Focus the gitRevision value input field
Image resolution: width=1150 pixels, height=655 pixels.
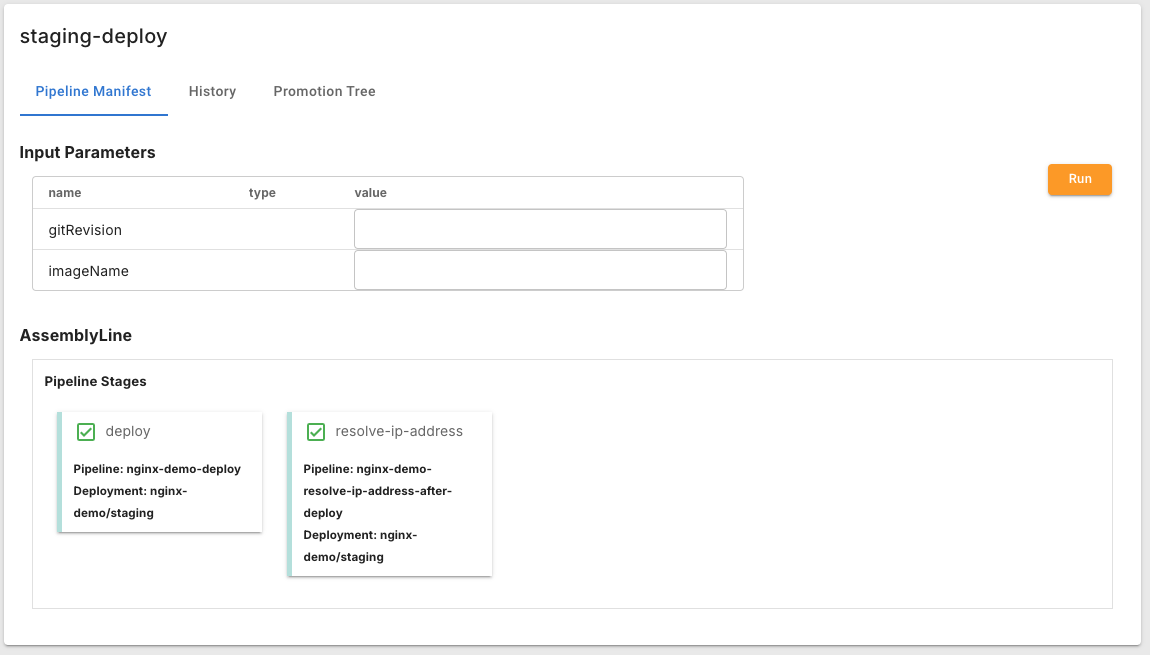tap(540, 229)
